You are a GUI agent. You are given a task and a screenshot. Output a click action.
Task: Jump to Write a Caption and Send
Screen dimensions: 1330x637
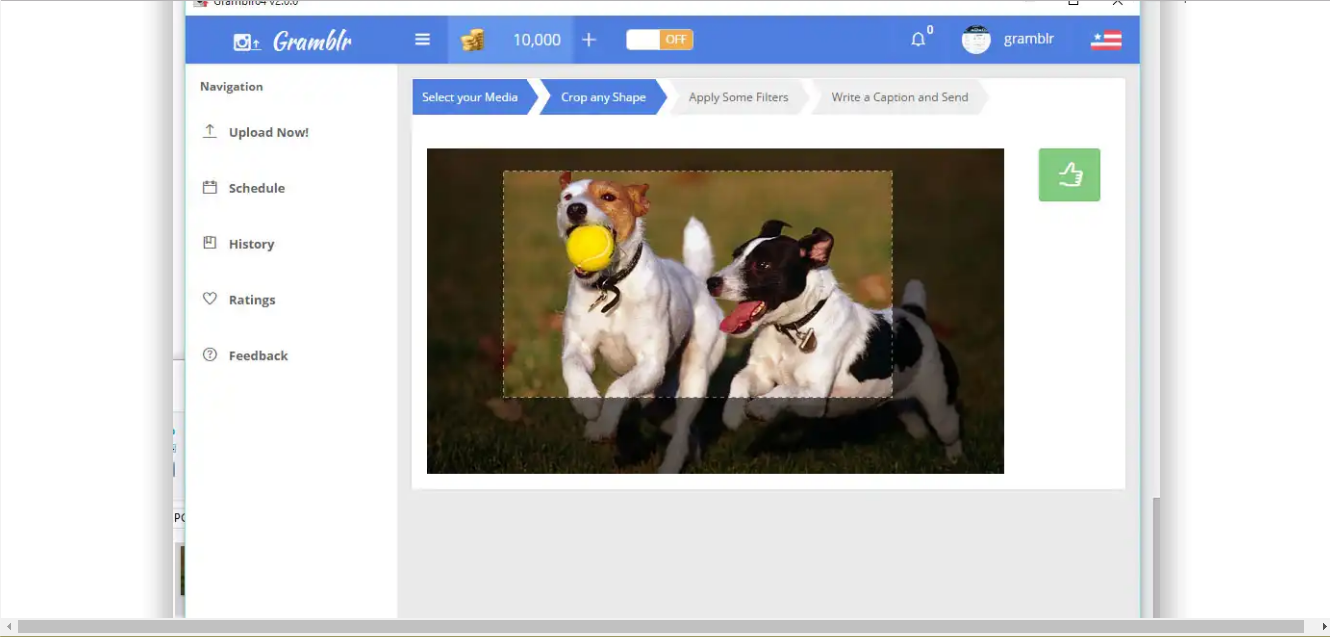tap(899, 97)
